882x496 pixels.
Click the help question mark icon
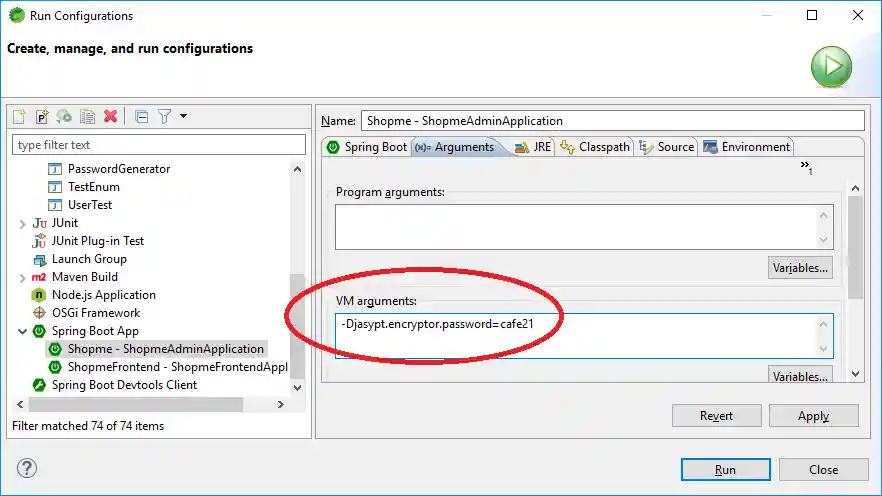[26, 468]
